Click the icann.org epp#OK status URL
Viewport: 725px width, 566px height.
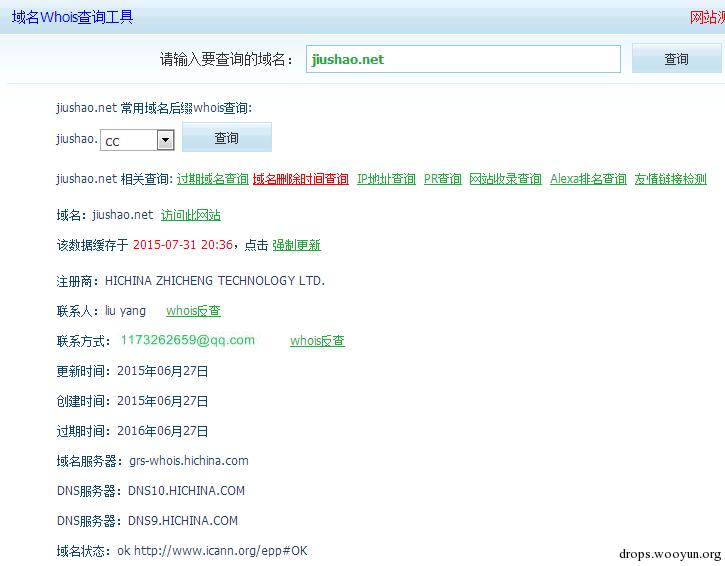point(221,551)
